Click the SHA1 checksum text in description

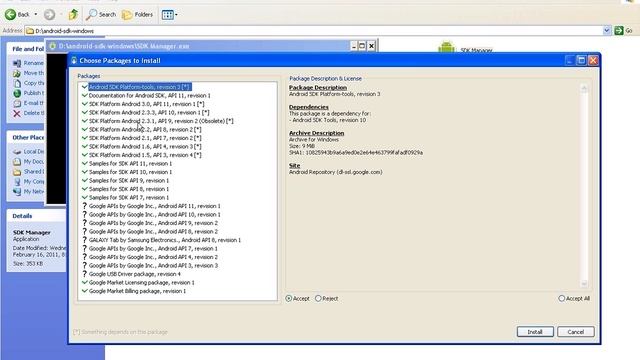click(x=356, y=153)
